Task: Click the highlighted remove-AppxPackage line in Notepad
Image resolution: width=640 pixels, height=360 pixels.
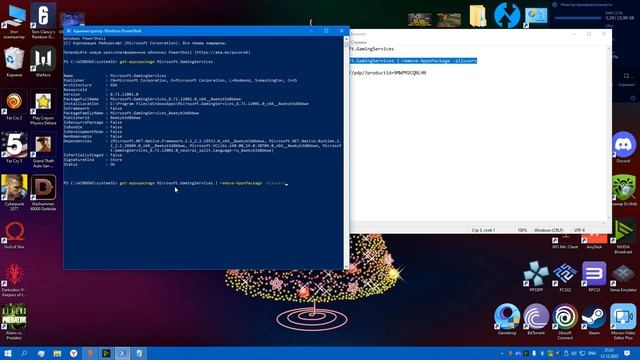Action: (414, 61)
